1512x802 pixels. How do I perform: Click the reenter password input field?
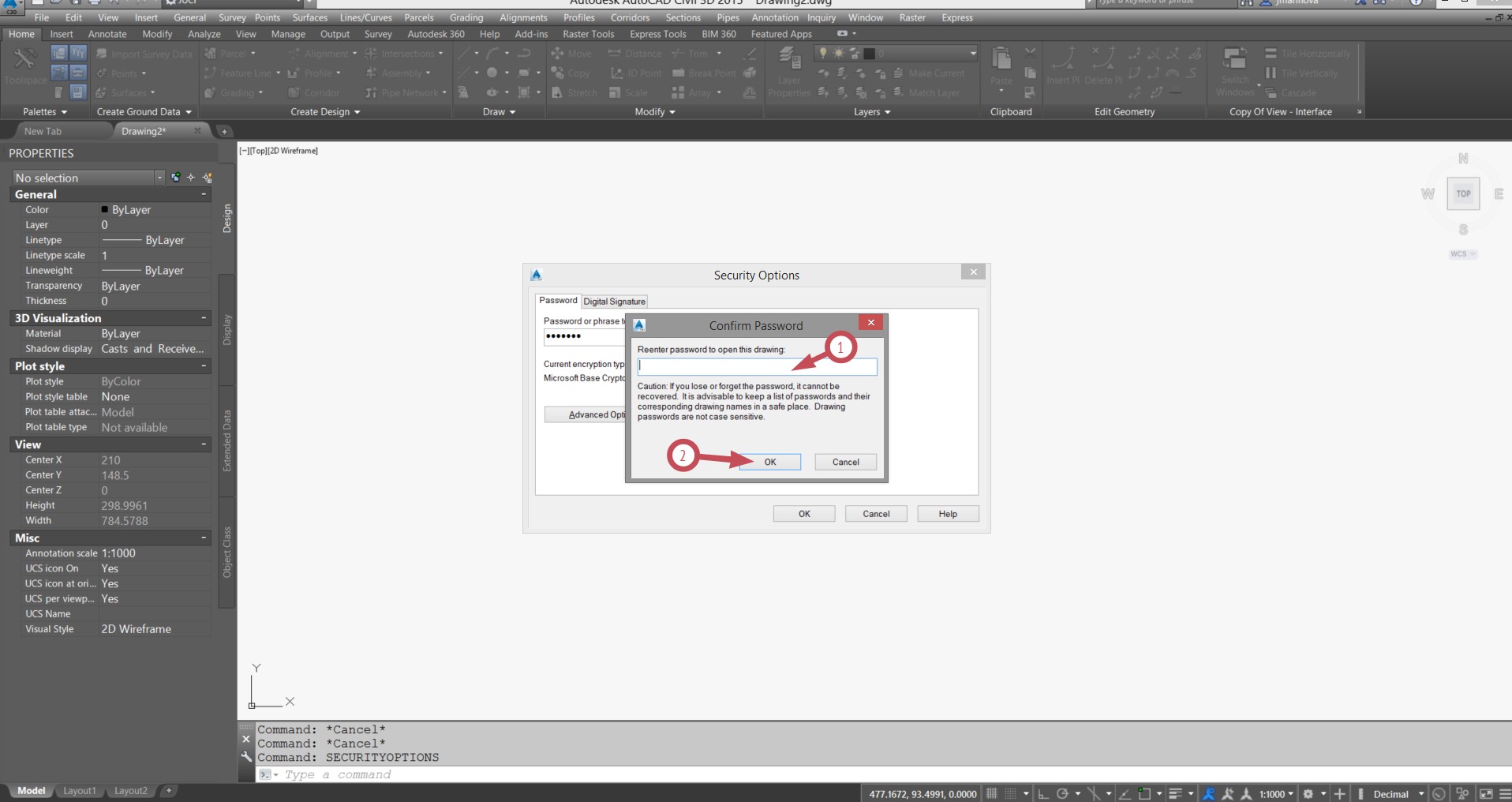point(758,366)
